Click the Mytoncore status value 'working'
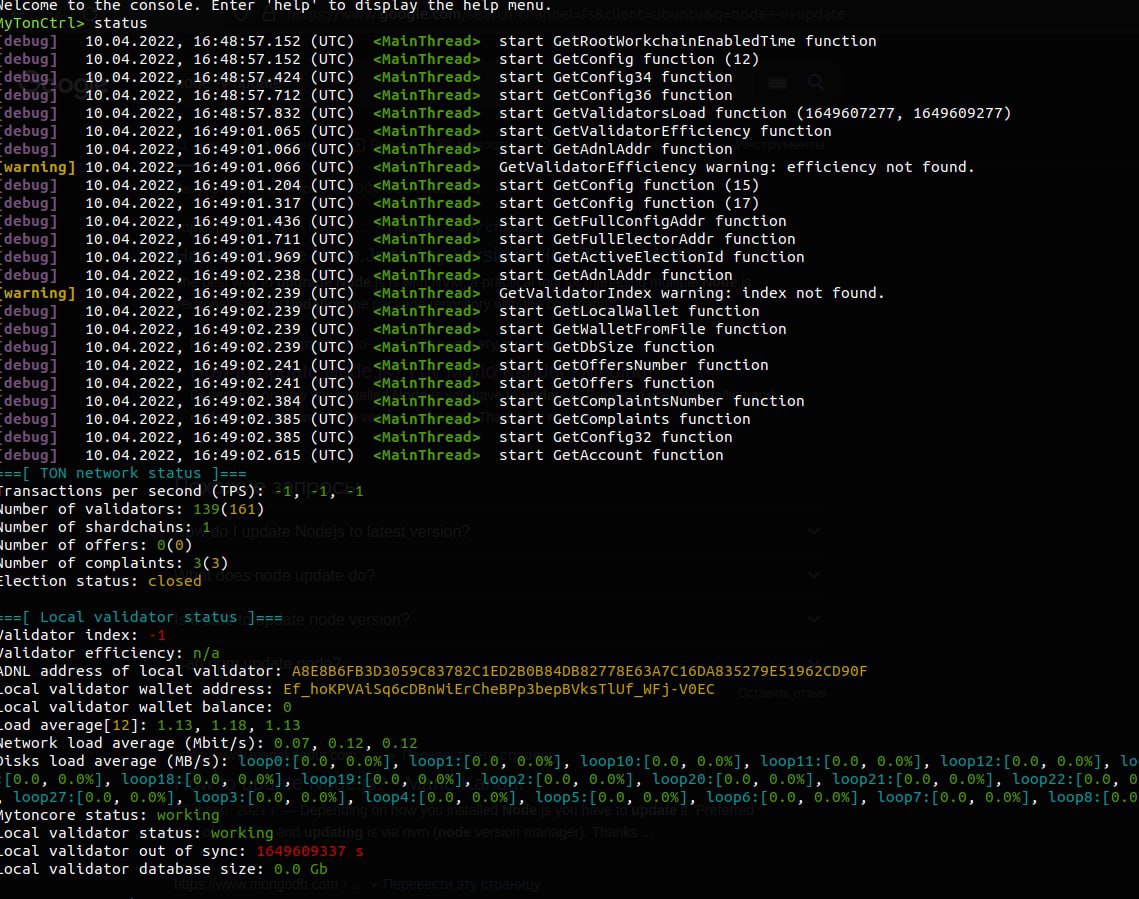Screen dimensions: 1139x899 coord(188,815)
